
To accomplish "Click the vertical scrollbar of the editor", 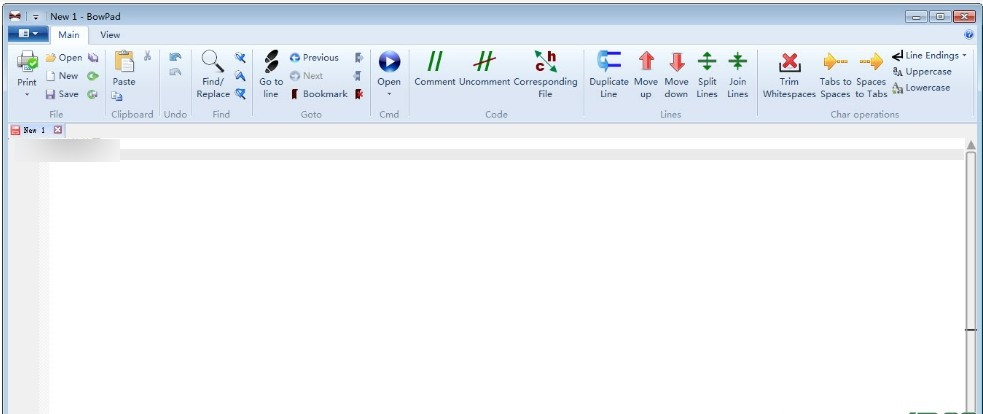I will [969, 280].
